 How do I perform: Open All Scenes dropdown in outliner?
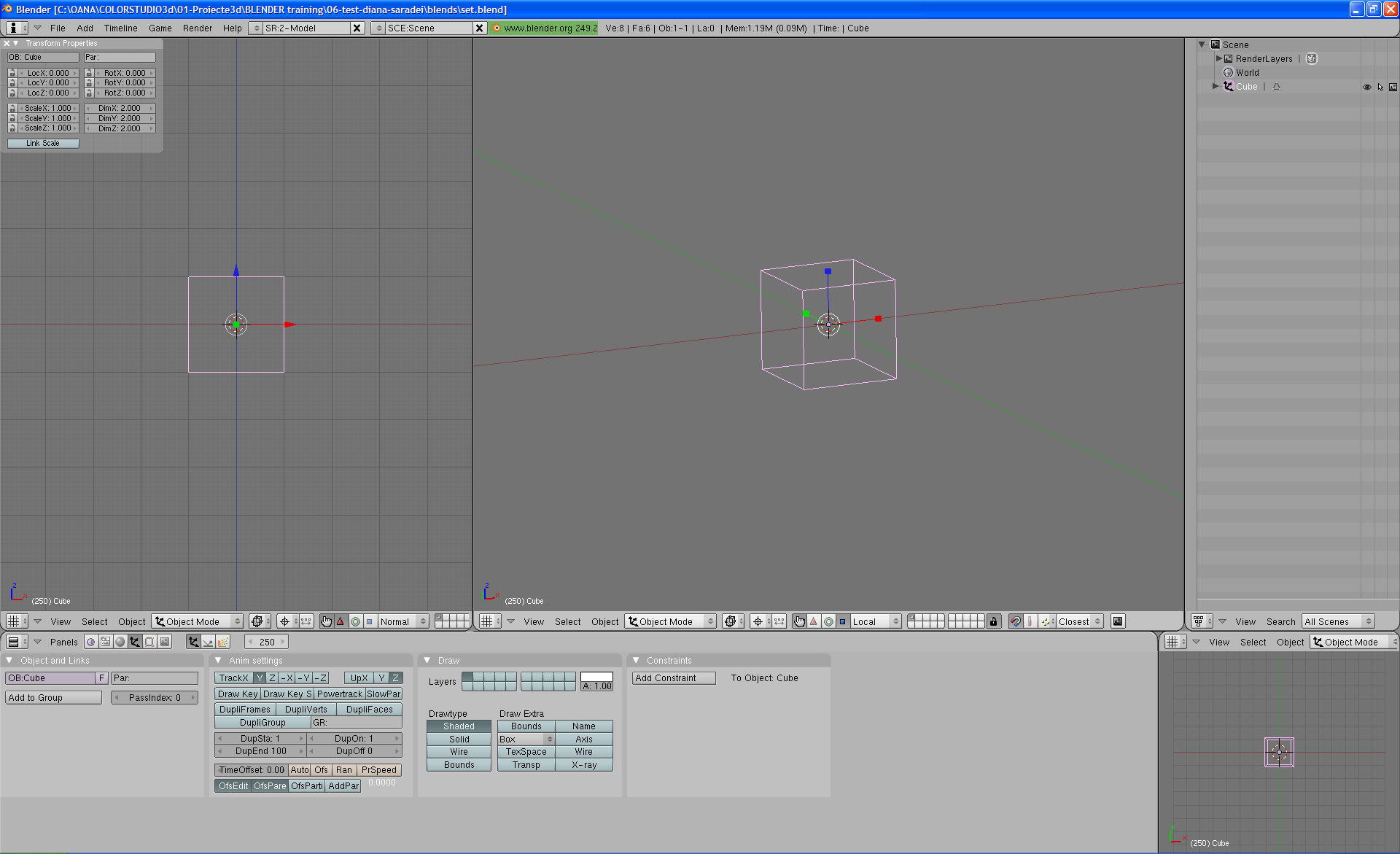pos(1338,621)
